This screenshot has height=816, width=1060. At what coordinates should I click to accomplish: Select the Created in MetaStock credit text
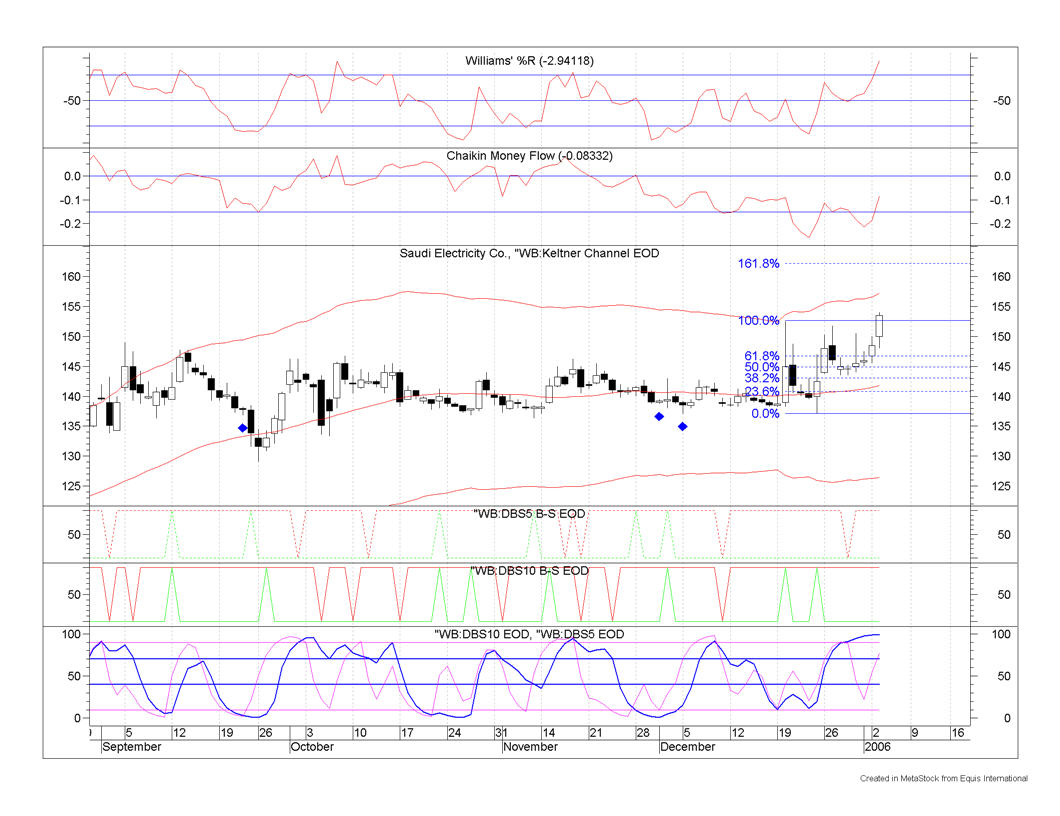[x=944, y=779]
